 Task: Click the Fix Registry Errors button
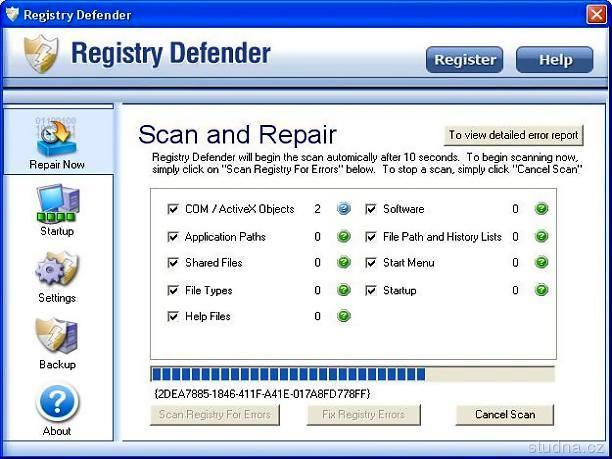coord(363,415)
